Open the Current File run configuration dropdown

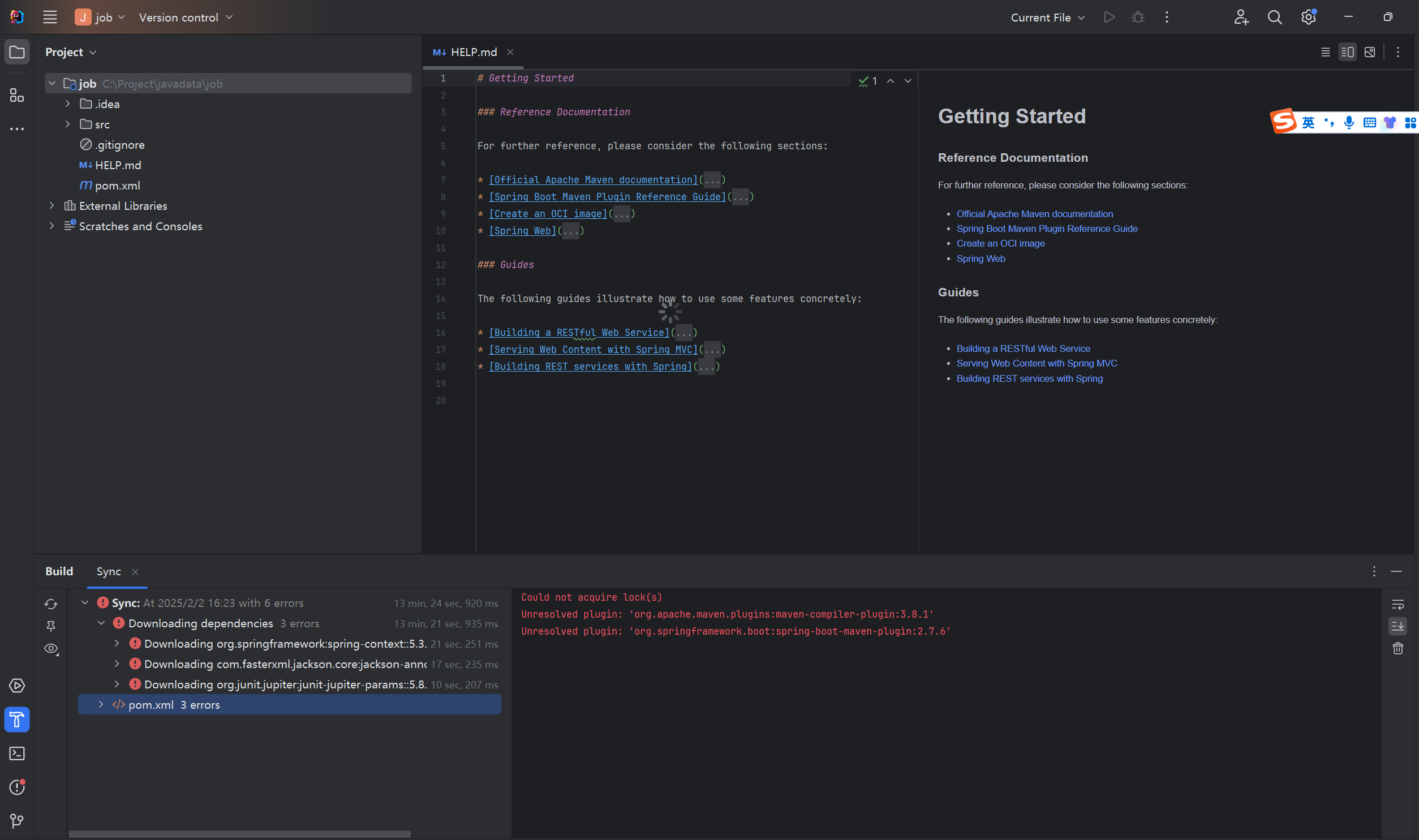(x=1047, y=18)
